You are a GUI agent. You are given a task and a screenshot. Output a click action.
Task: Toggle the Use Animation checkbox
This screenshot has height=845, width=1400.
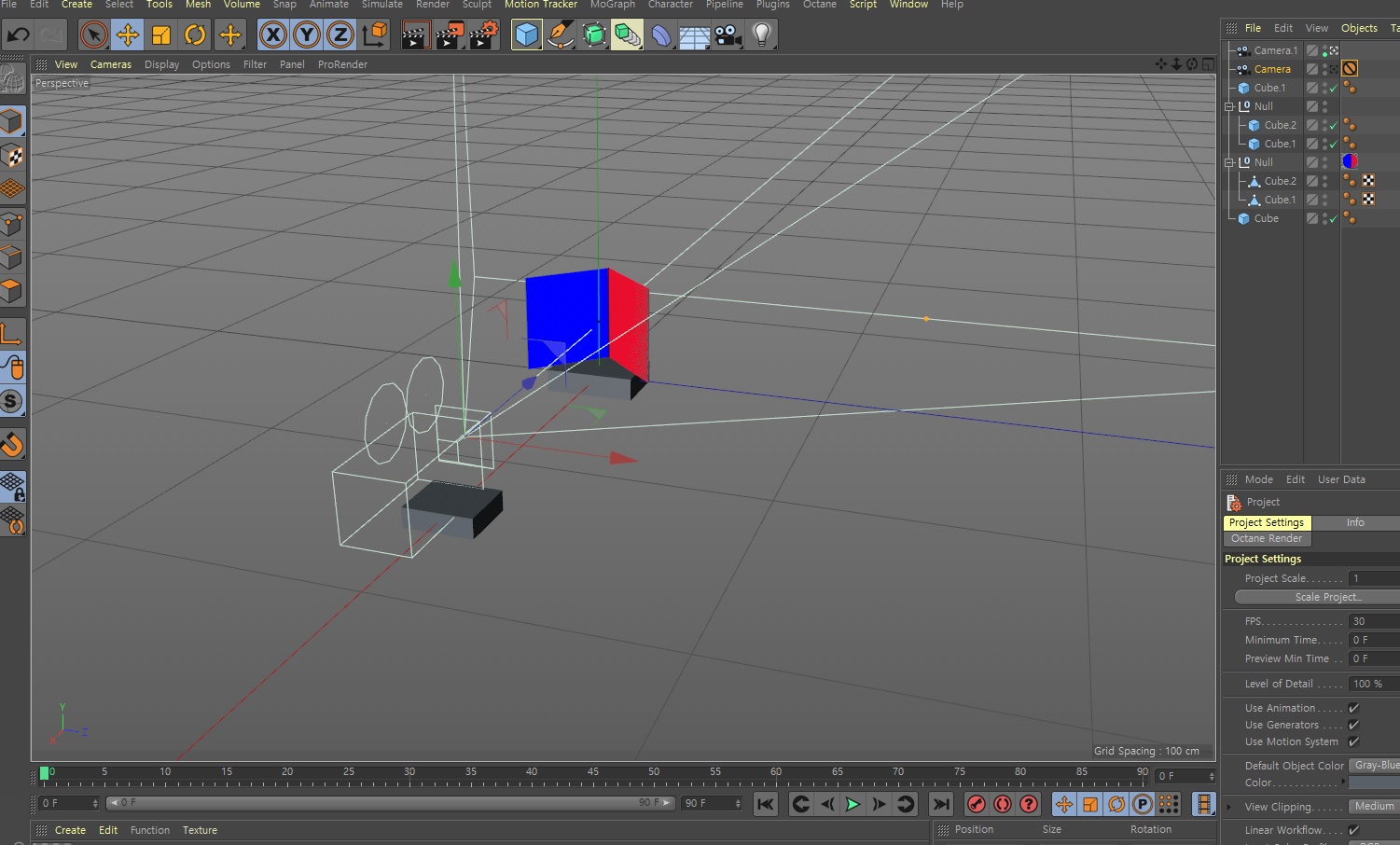[1353, 708]
